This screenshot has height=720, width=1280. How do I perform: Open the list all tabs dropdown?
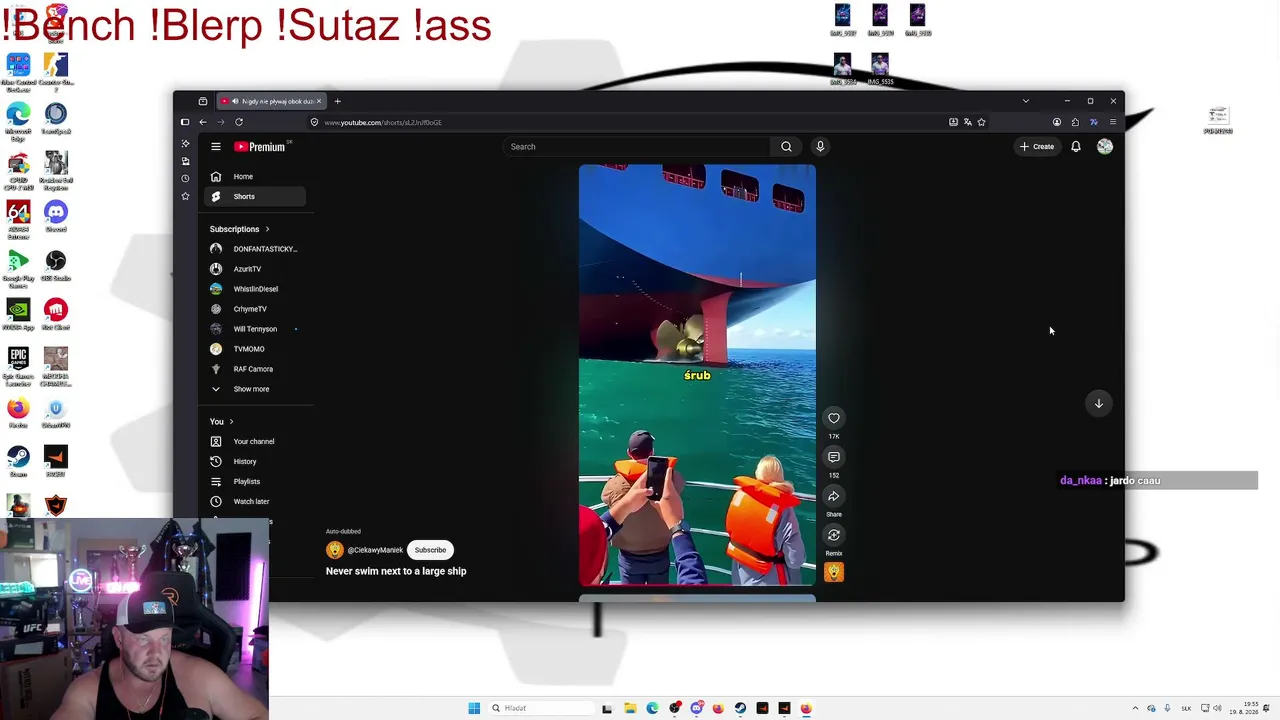1025,101
